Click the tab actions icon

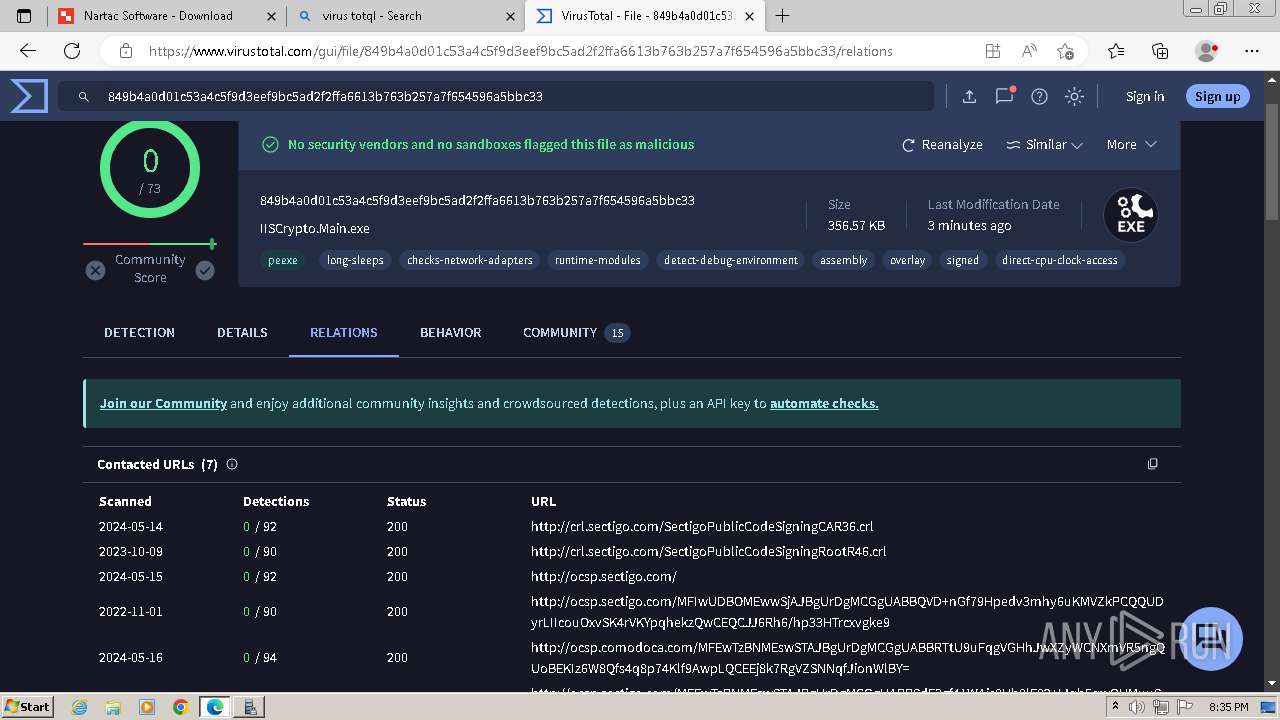24,15
